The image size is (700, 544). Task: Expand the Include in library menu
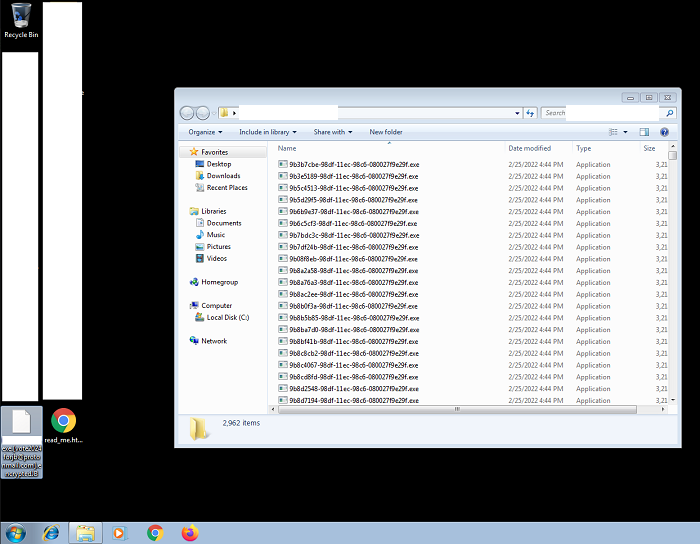[x=267, y=132]
